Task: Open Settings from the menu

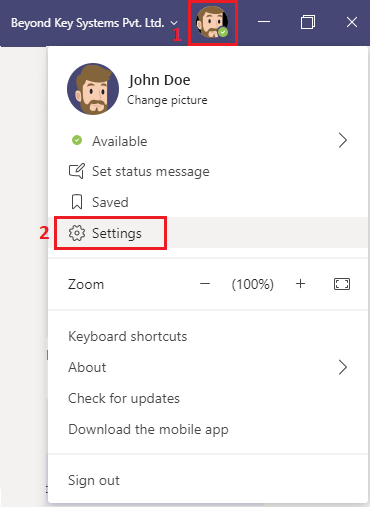Action: [208, 233]
